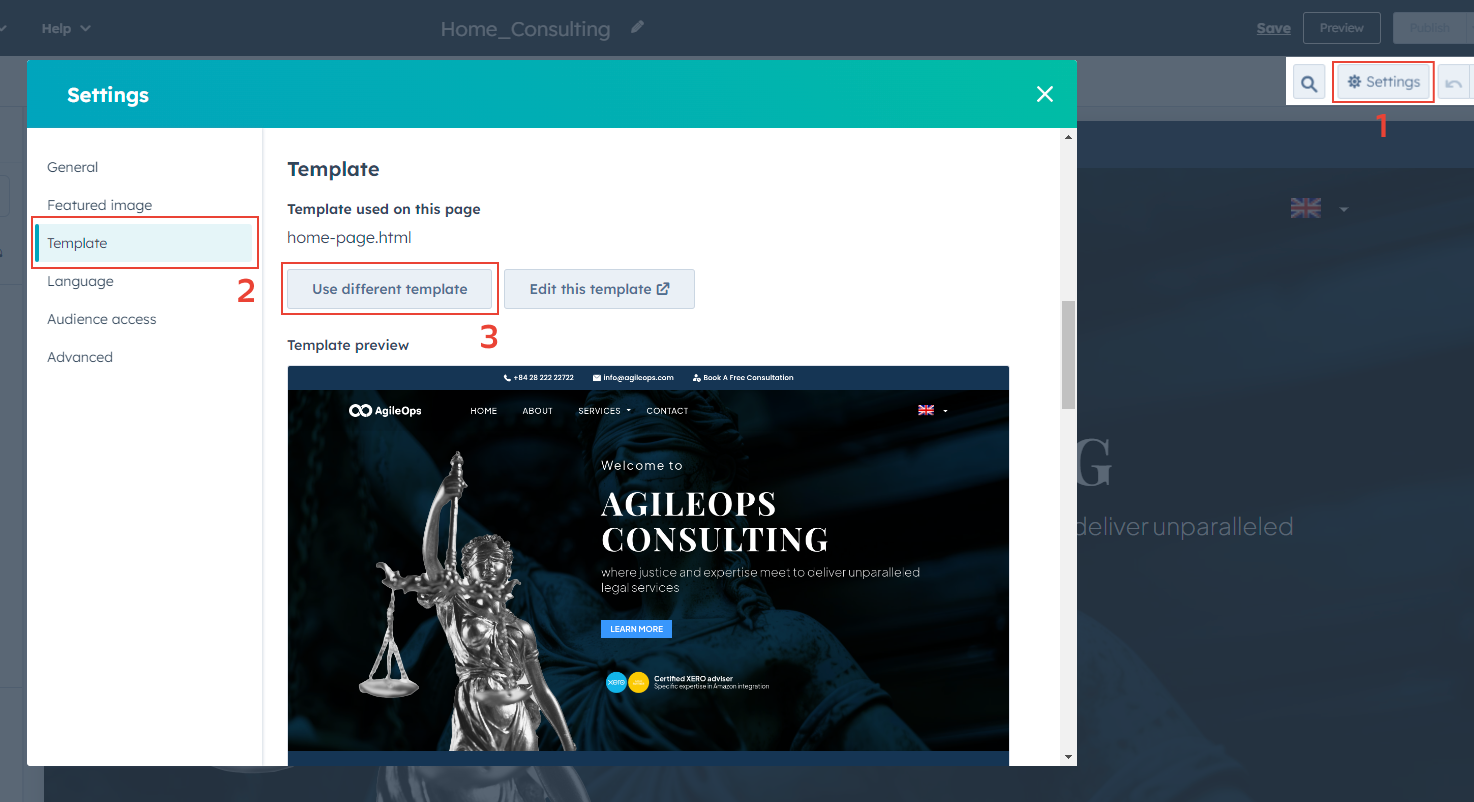This screenshot has width=1474, height=802.
Task: Switch to the Language tab
Action: [x=80, y=281]
